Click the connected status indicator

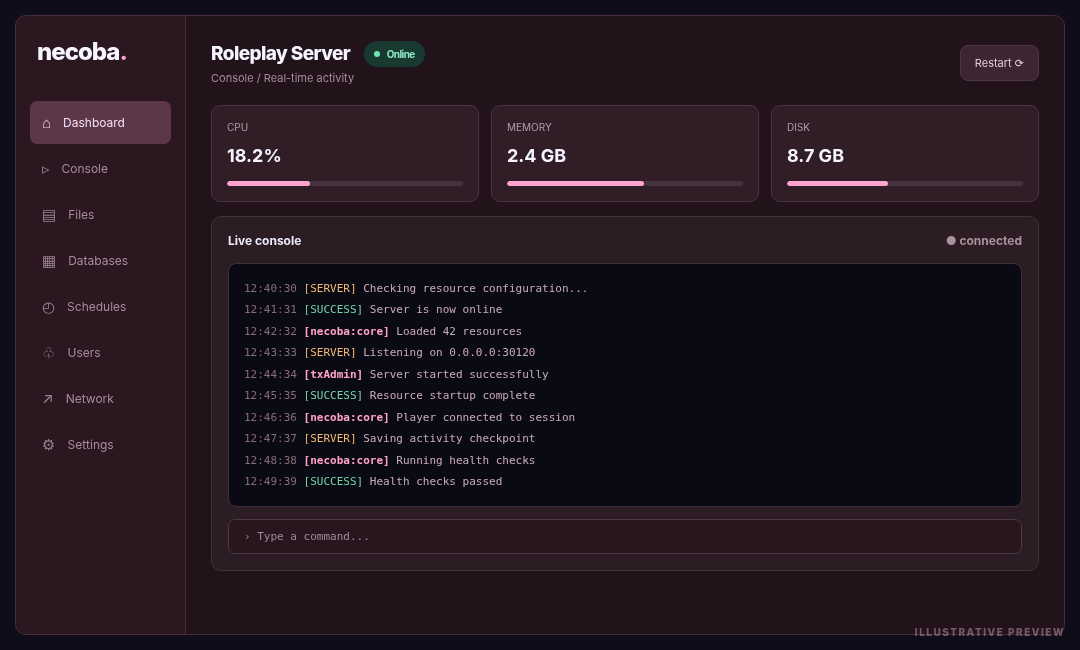(984, 241)
